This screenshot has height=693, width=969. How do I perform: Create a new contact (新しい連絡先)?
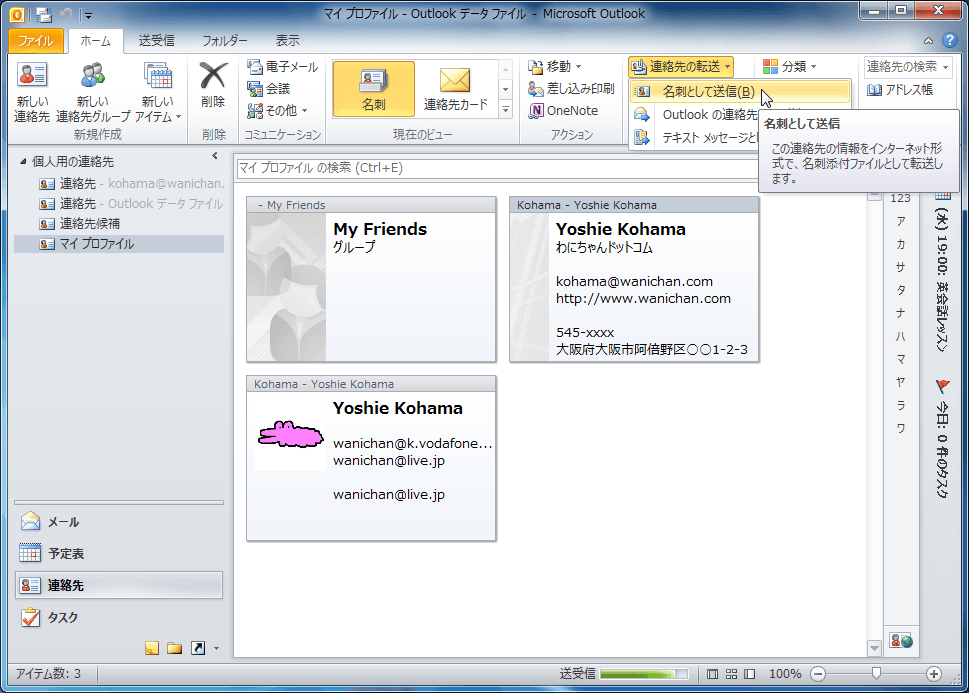point(32,92)
